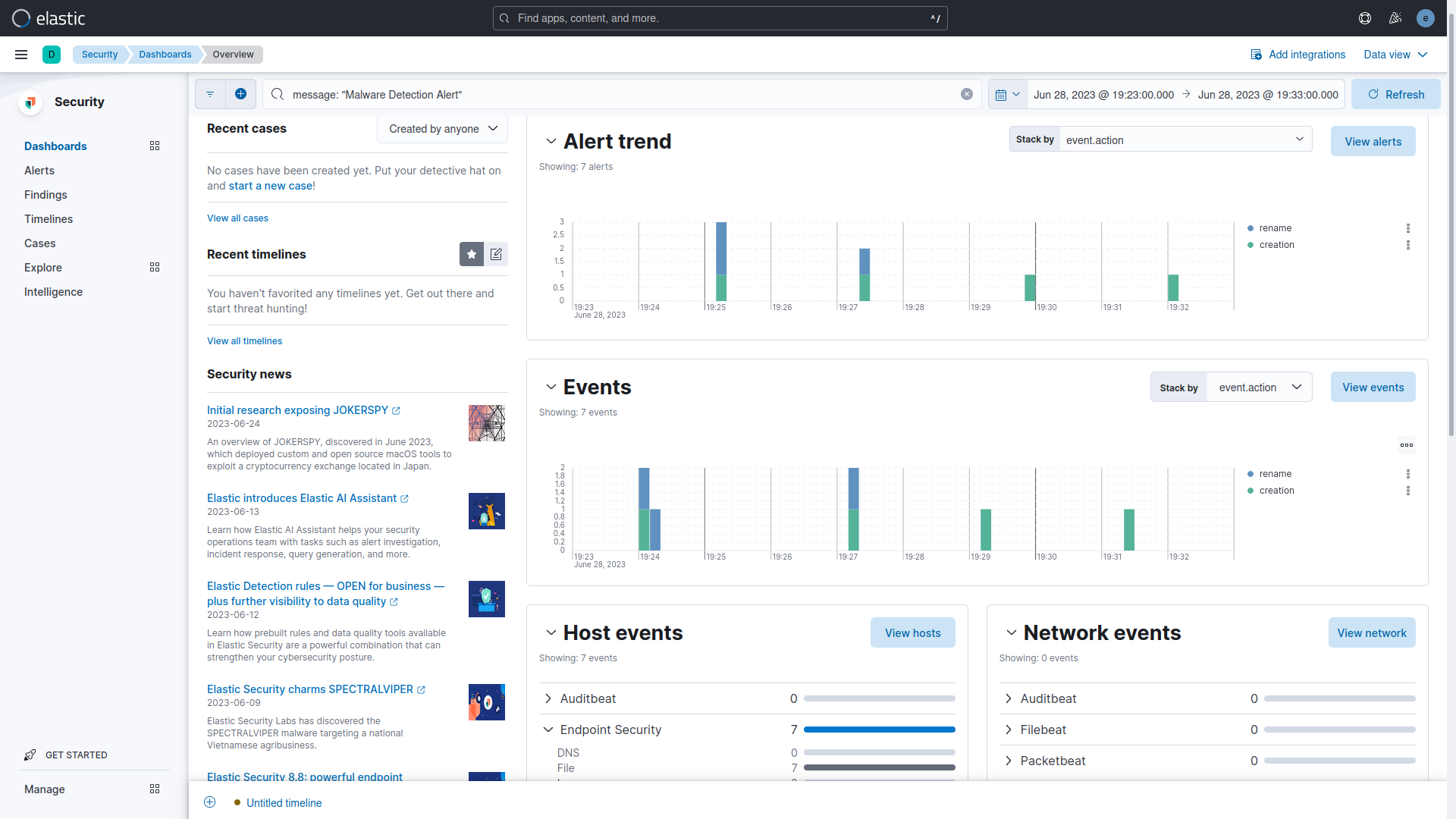Click the filter options icon
Viewport: 1456px width, 819px height.
pyautogui.click(x=210, y=94)
